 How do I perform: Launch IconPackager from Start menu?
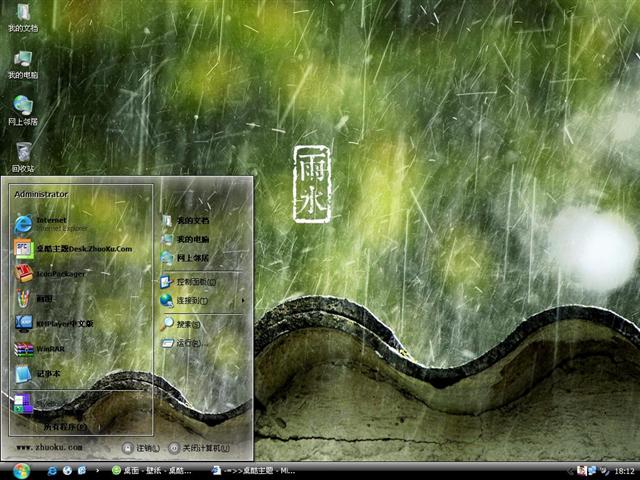[x=50, y=273]
